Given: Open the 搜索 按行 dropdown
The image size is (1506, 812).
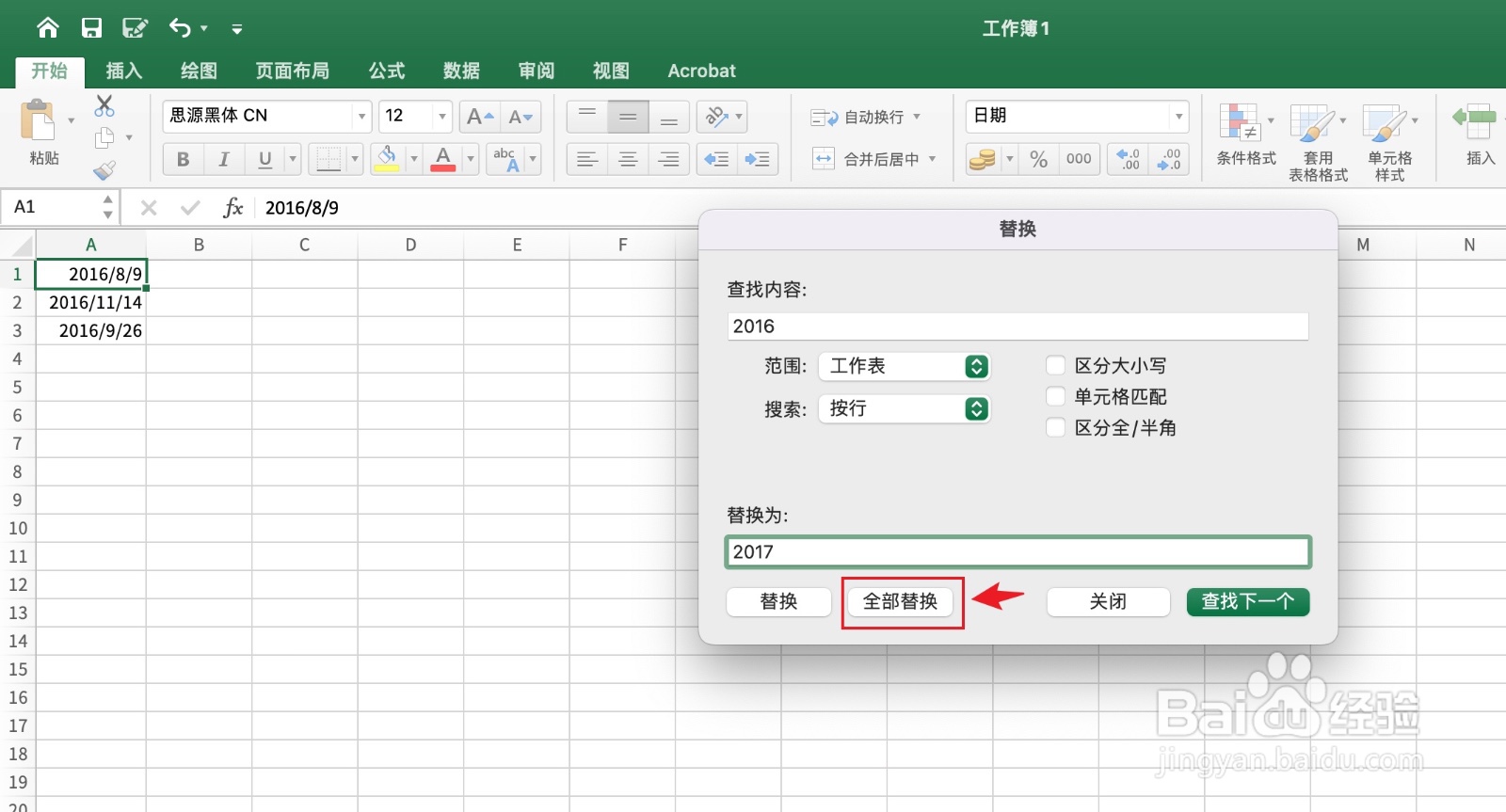Looking at the screenshot, I should pos(905,408).
